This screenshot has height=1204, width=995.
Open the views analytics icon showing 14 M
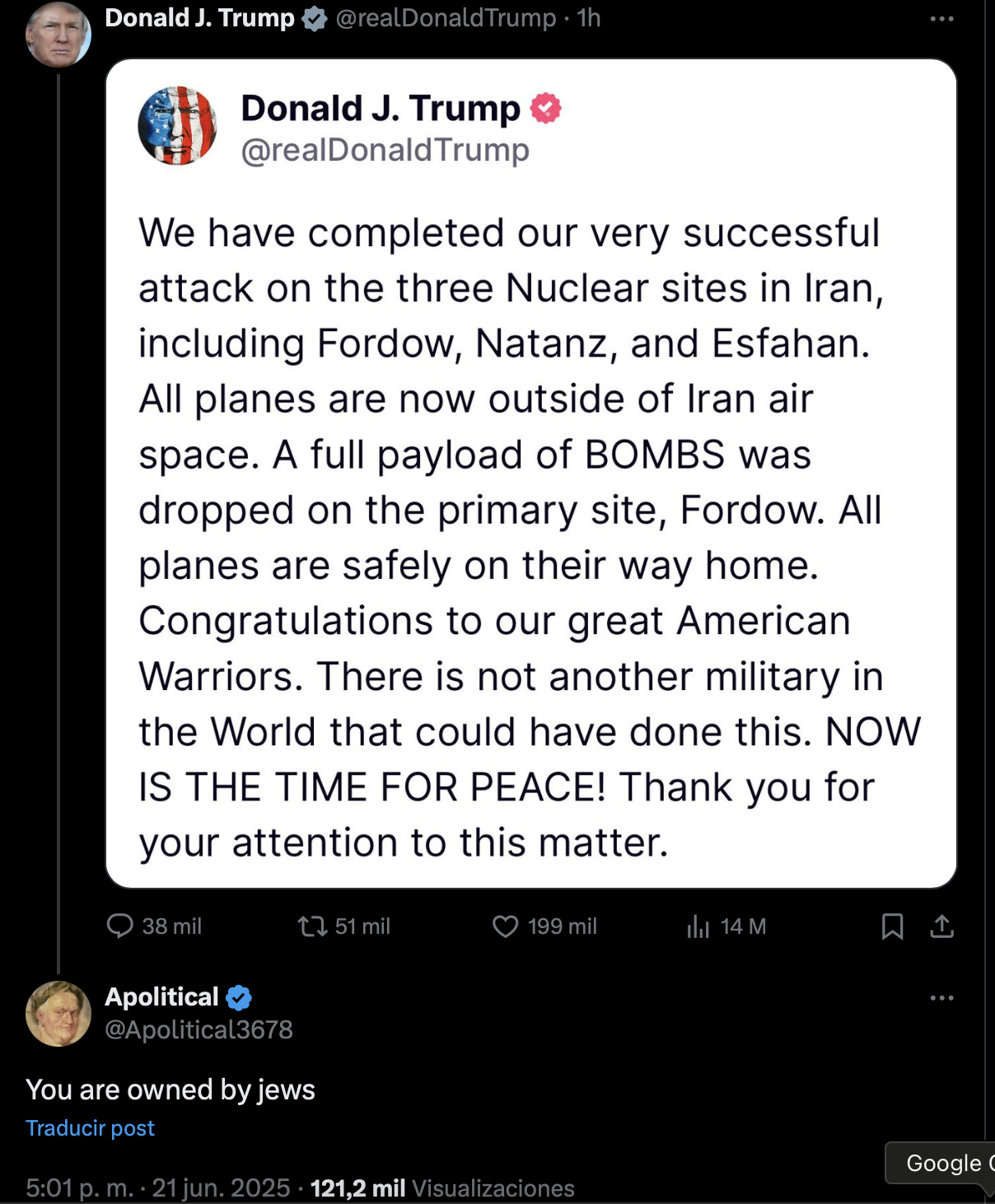tap(698, 927)
